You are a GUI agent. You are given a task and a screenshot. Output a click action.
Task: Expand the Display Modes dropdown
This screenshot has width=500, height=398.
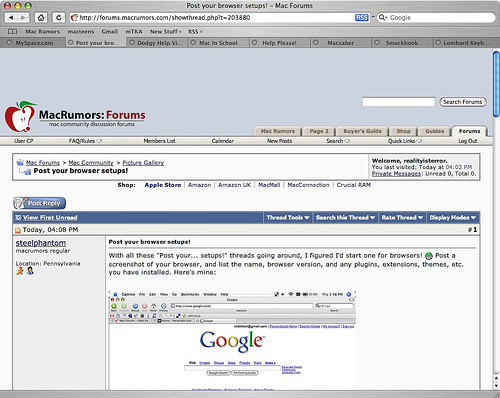click(x=452, y=218)
